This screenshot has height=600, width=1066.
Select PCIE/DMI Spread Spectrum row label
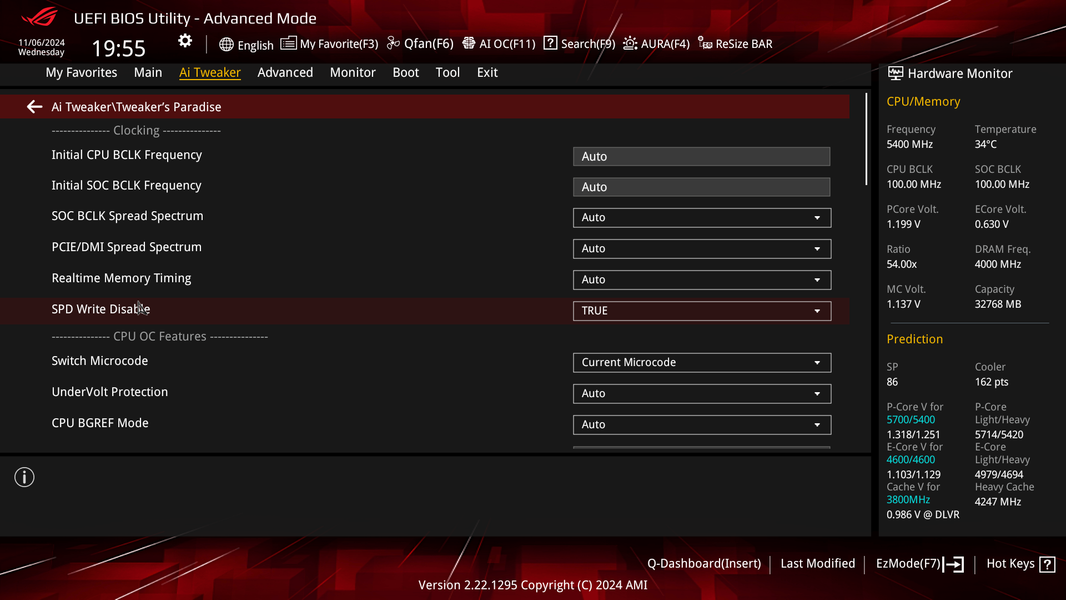point(126,247)
